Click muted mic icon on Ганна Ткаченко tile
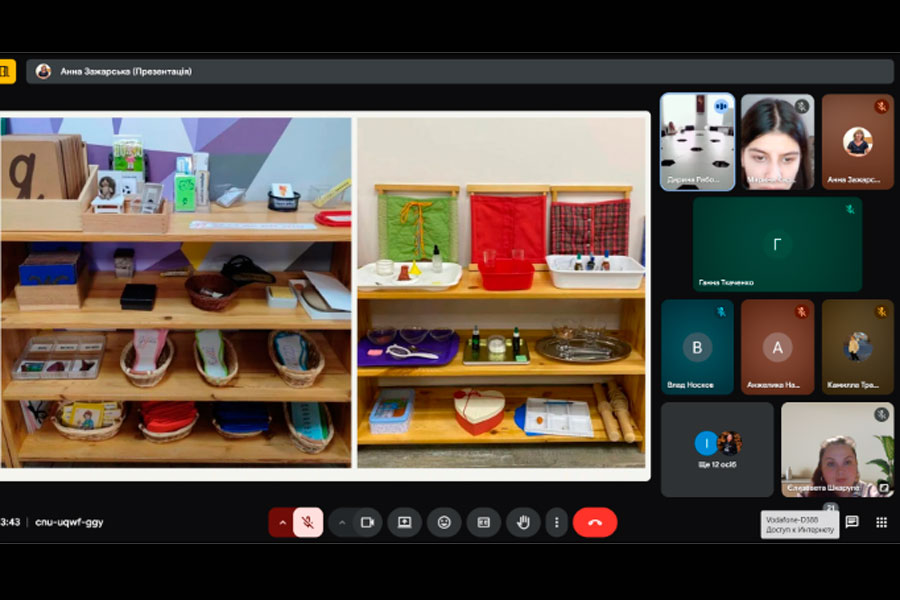900x600 pixels. tap(850, 210)
